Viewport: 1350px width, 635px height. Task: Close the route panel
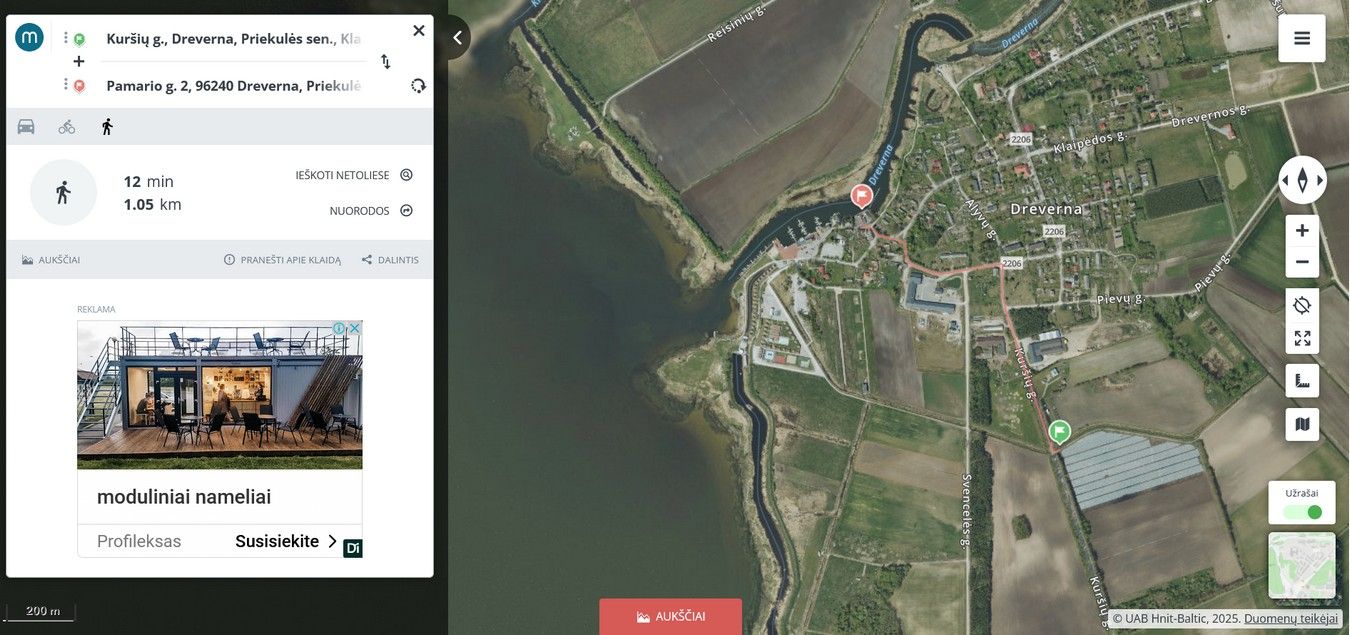pyautogui.click(x=419, y=31)
